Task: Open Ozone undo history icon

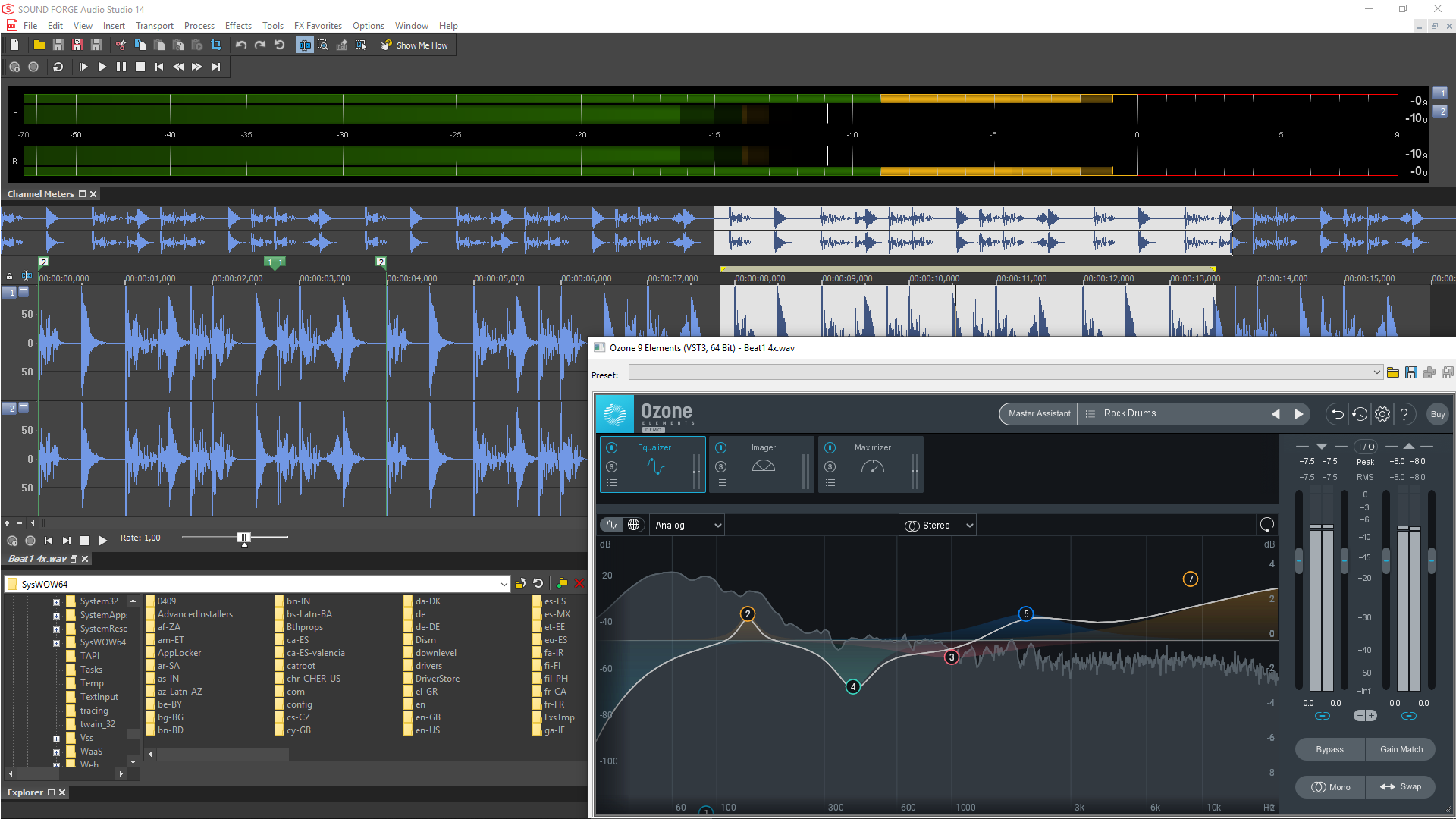Action: pyautogui.click(x=1360, y=414)
